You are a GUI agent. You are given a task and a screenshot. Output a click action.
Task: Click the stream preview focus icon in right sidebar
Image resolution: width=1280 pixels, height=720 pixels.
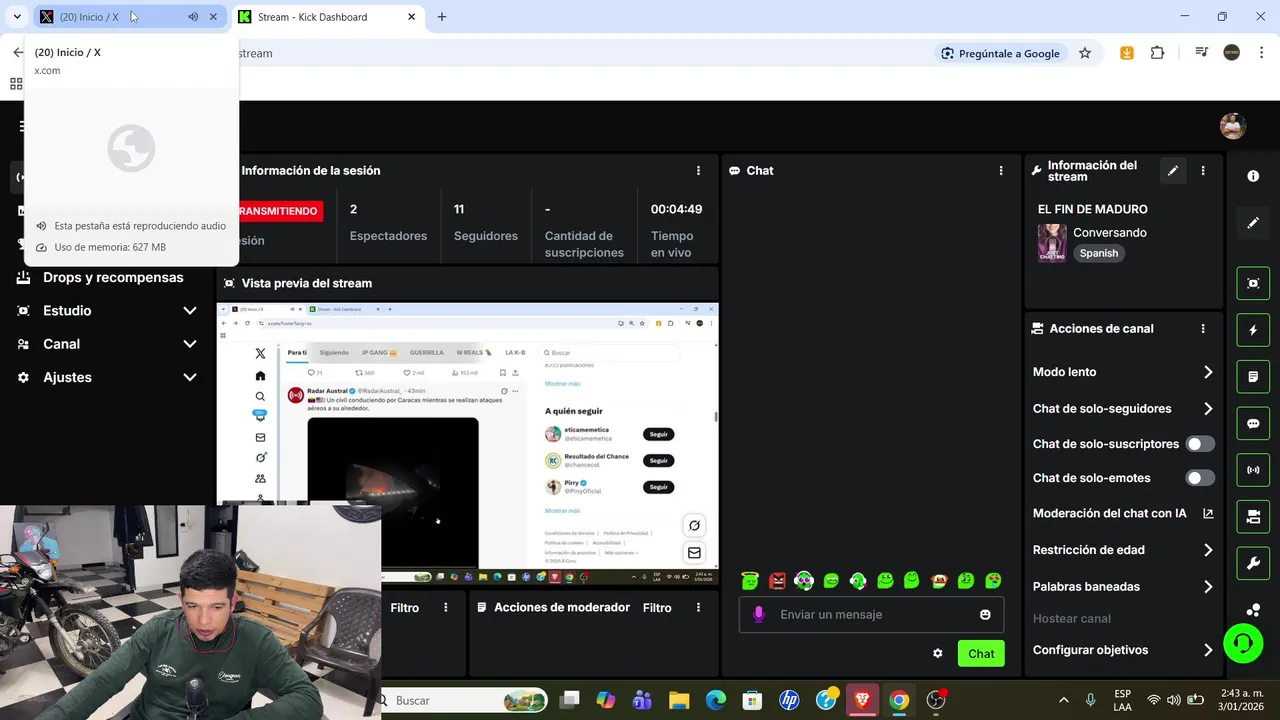tap(1253, 283)
